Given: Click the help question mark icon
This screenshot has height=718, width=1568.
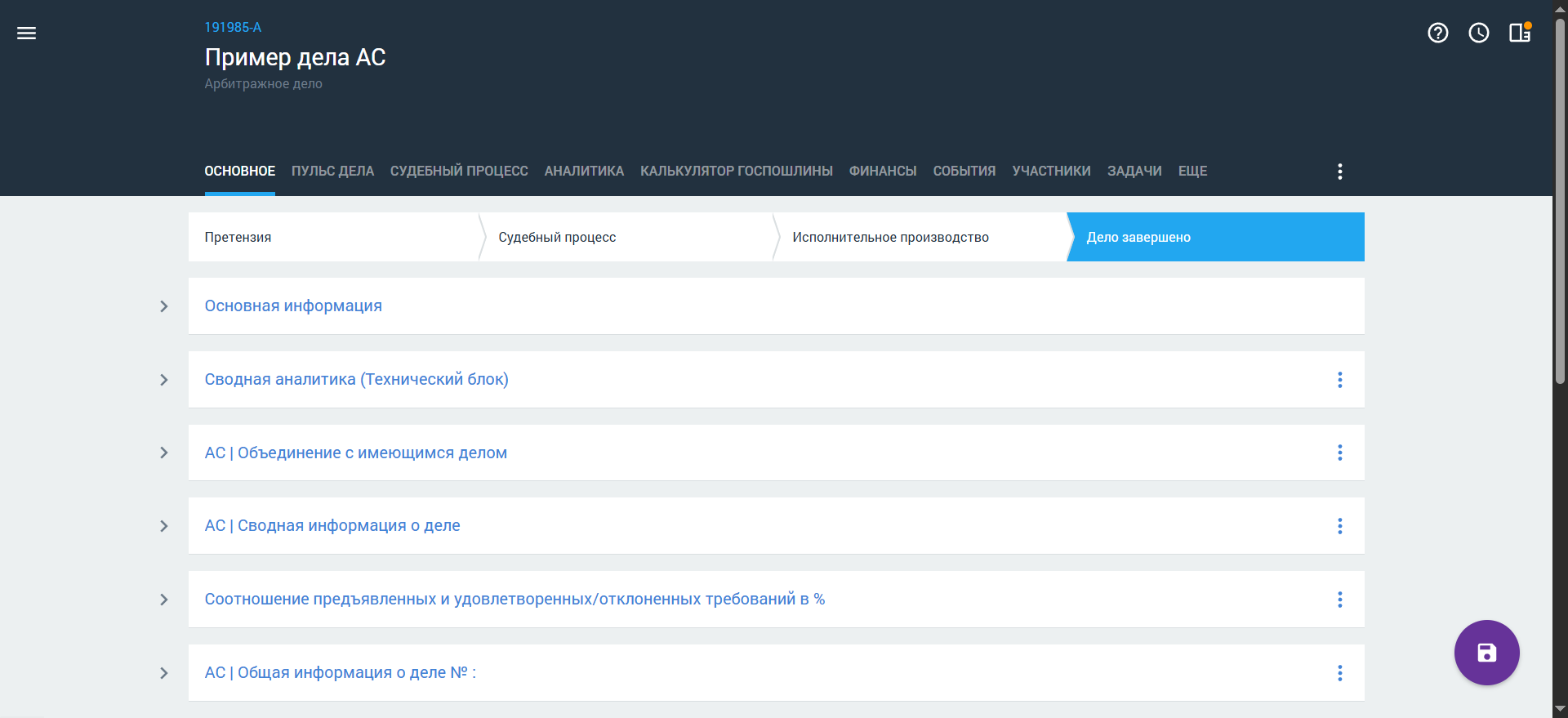Looking at the screenshot, I should coord(1437,33).
